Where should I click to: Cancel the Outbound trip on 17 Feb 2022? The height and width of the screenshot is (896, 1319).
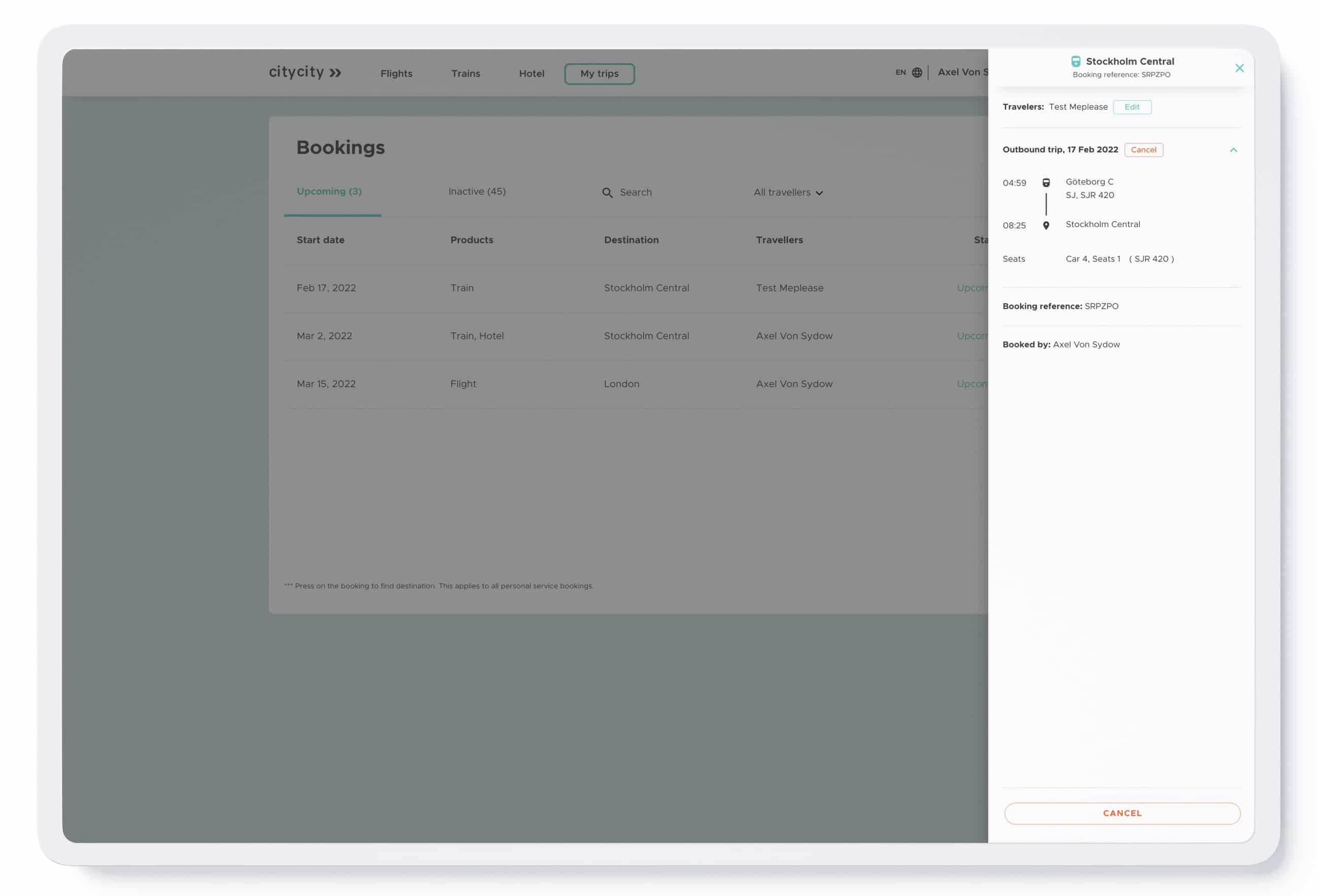pos(1143,150)
